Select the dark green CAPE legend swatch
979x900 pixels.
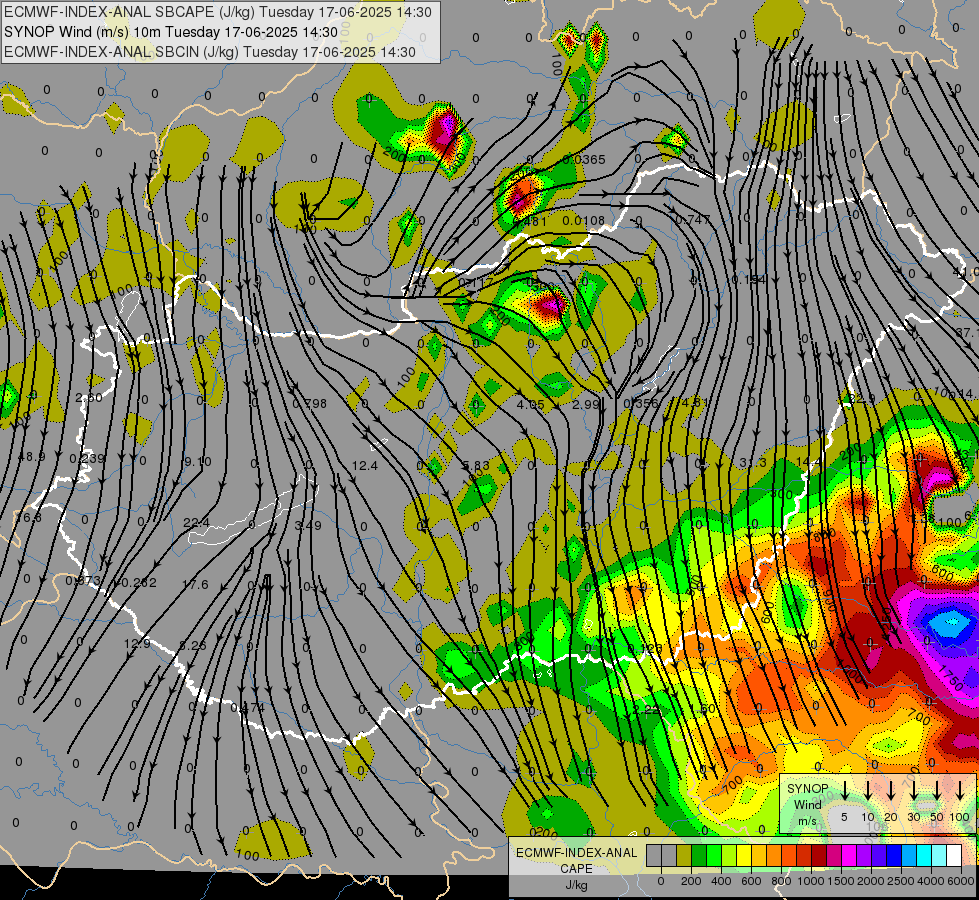(x=699, y=856)
